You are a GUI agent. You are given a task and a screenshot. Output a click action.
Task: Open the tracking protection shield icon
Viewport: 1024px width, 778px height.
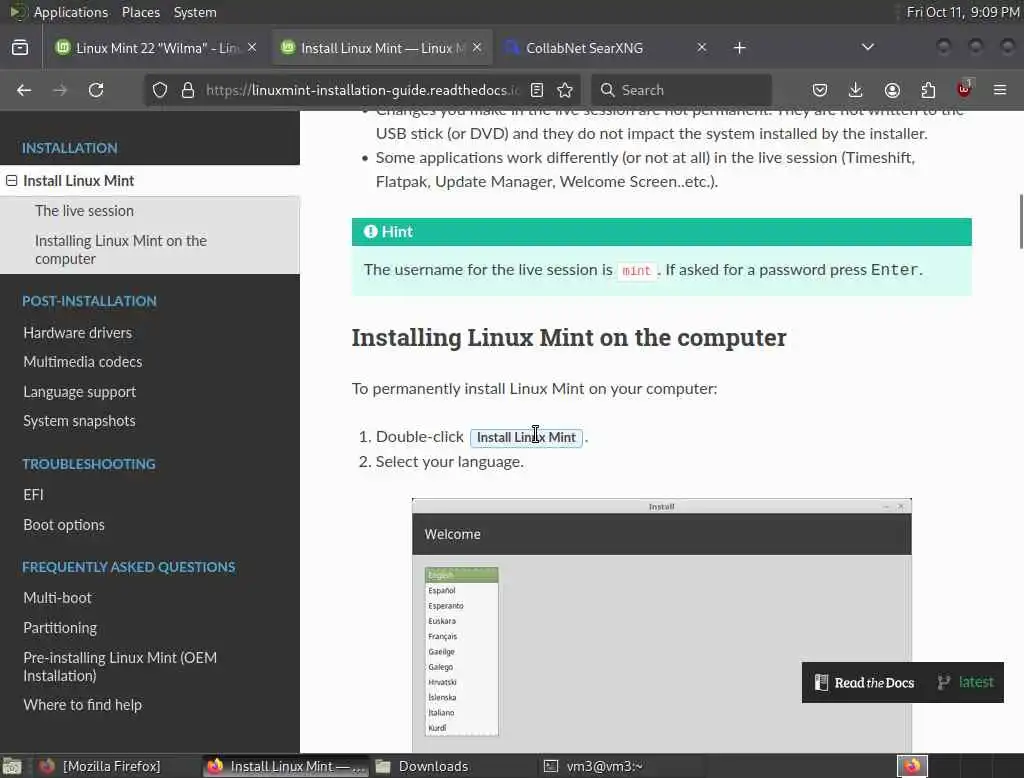click(x=160, y=90)
